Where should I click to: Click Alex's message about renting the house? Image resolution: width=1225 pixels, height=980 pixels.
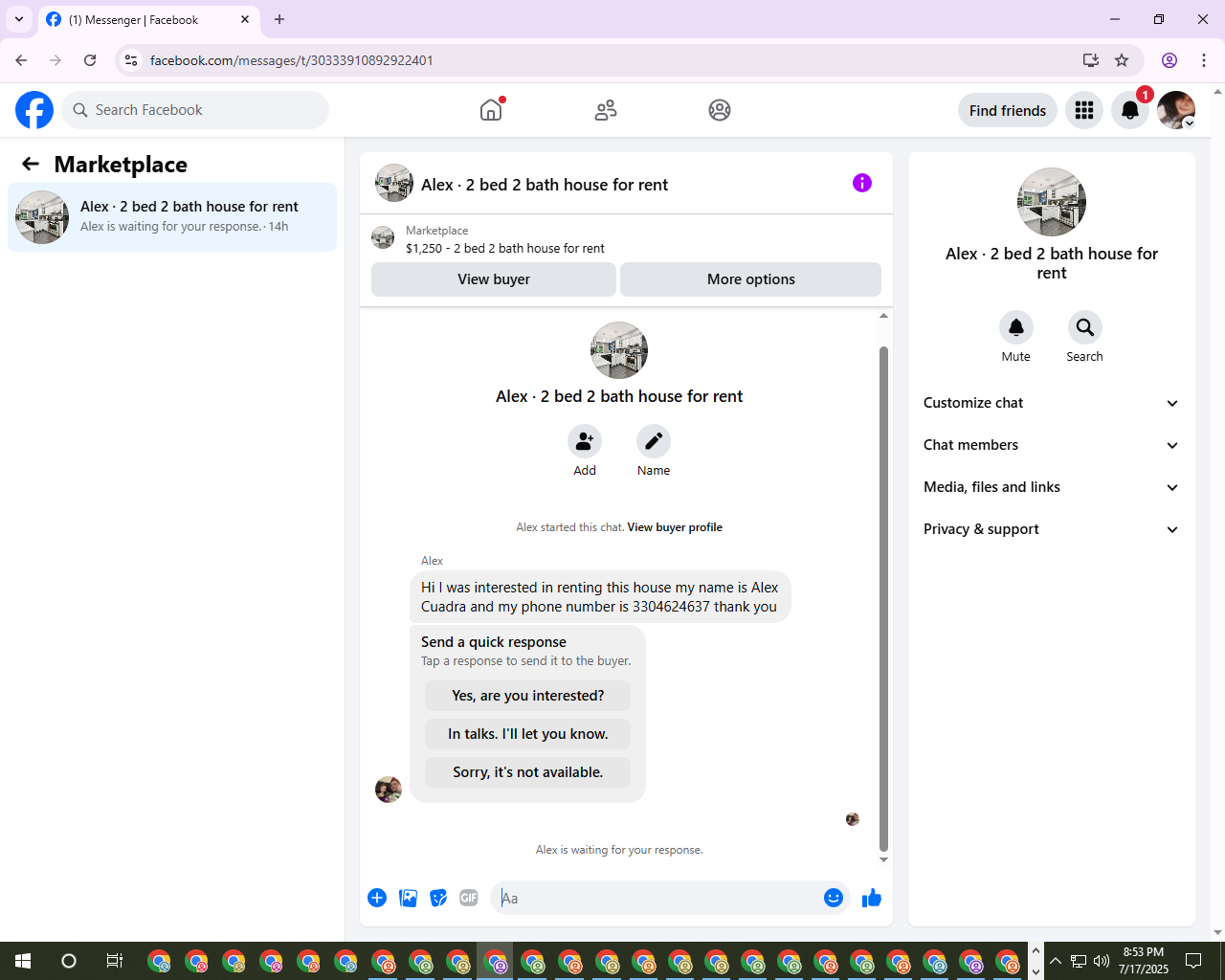pyautogui.click(x=600, y=597)
